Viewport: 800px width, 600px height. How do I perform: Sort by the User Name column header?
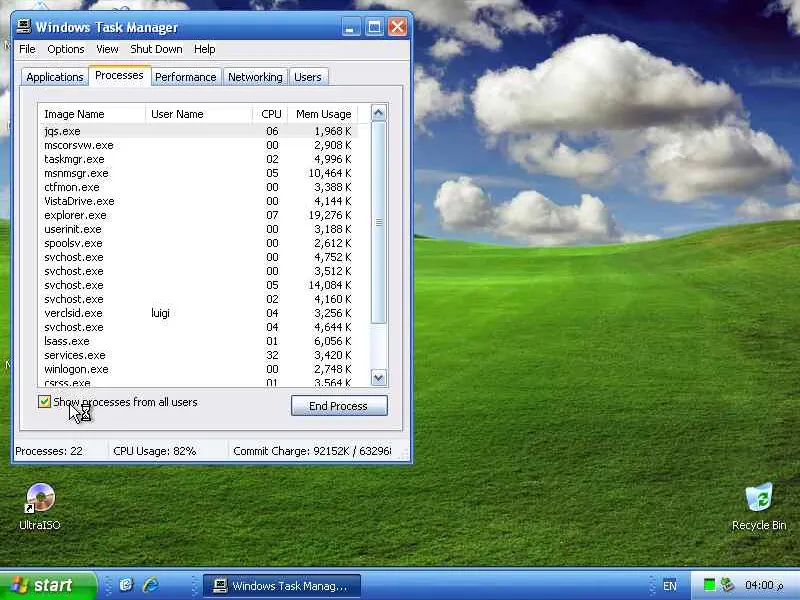pyautogui.click(x=199, y=114)
